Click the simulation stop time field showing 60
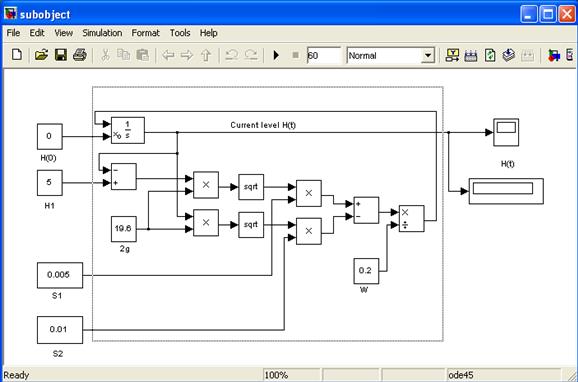Image resolution: width=578 pixels, height=382 pixels. coord(323,56)
